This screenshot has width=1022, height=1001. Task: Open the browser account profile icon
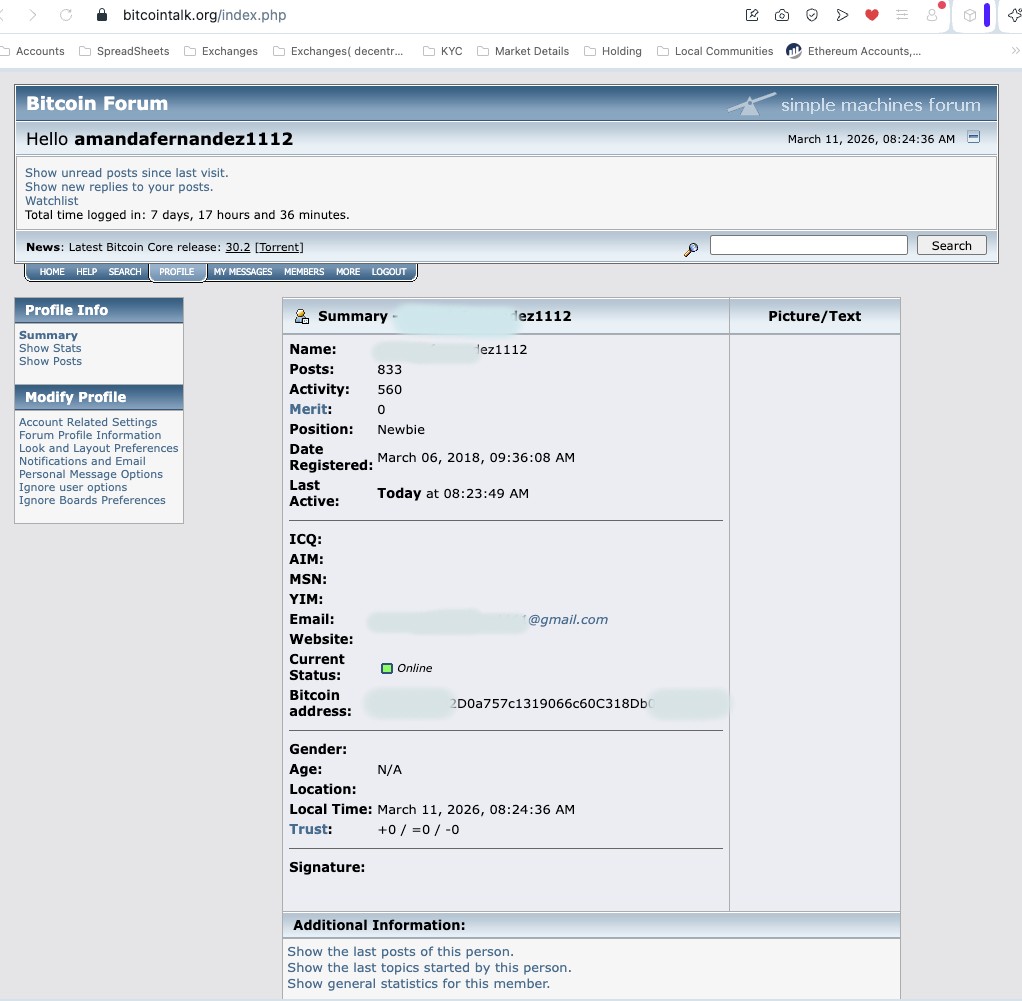tap(932, 15)
